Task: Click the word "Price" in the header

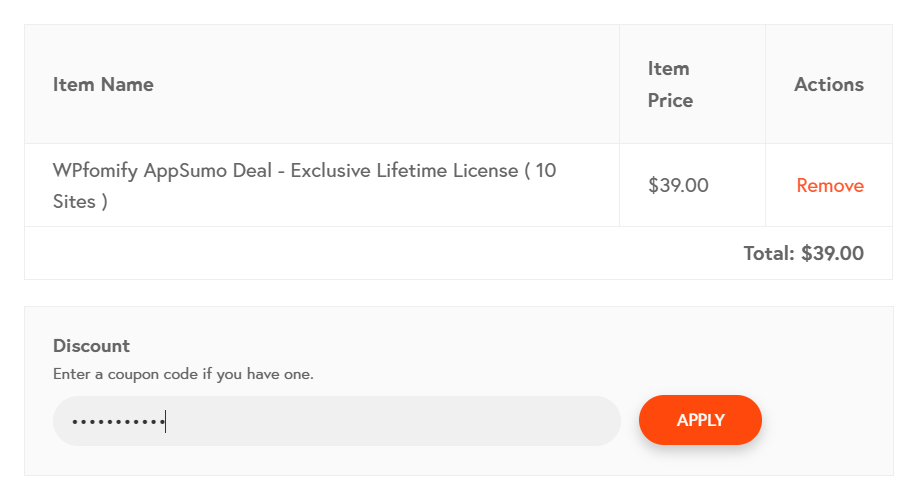Action: pyautogui.click(x=670, y=100)
